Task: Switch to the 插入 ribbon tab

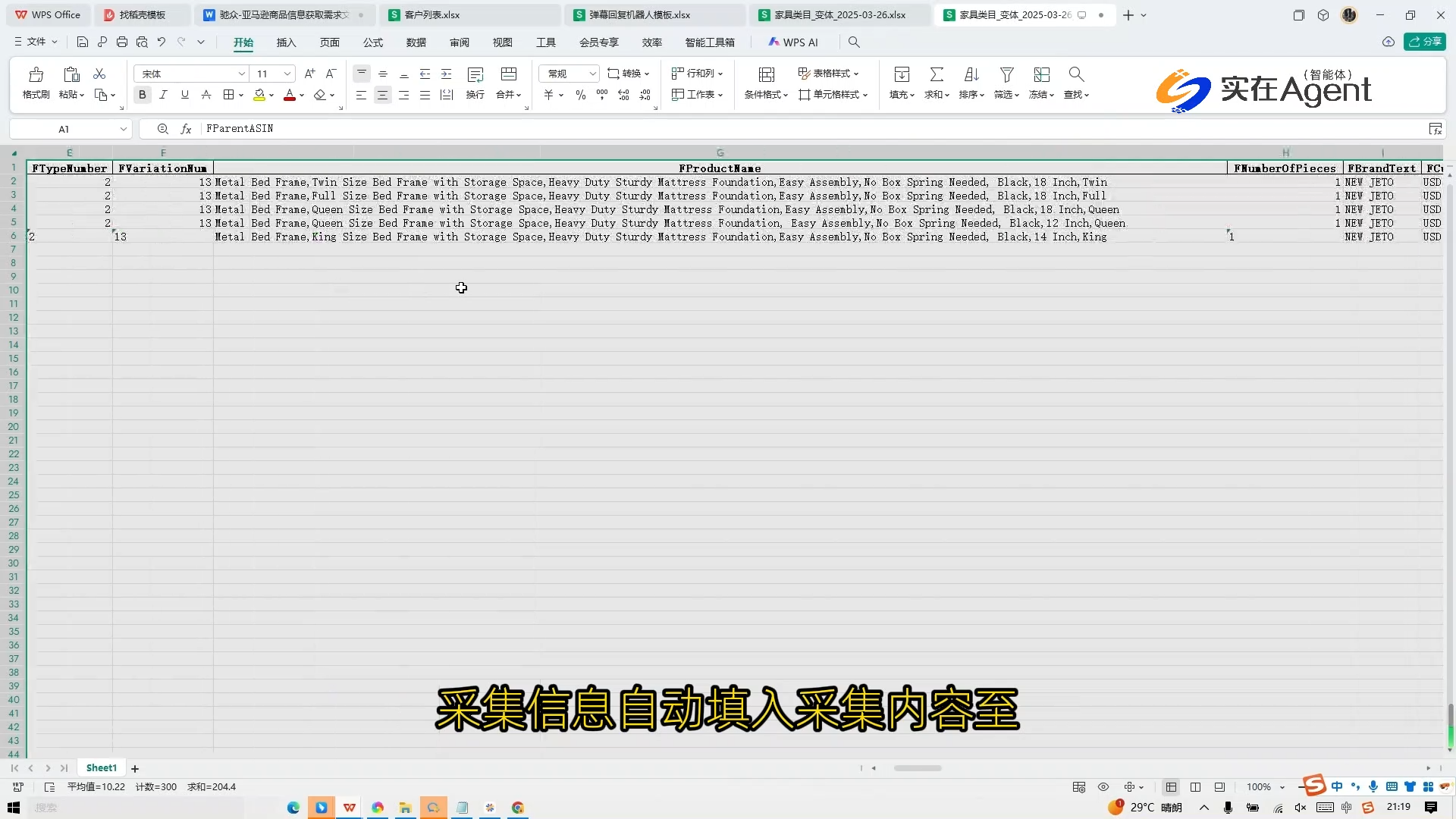Action: pos(286,42)
